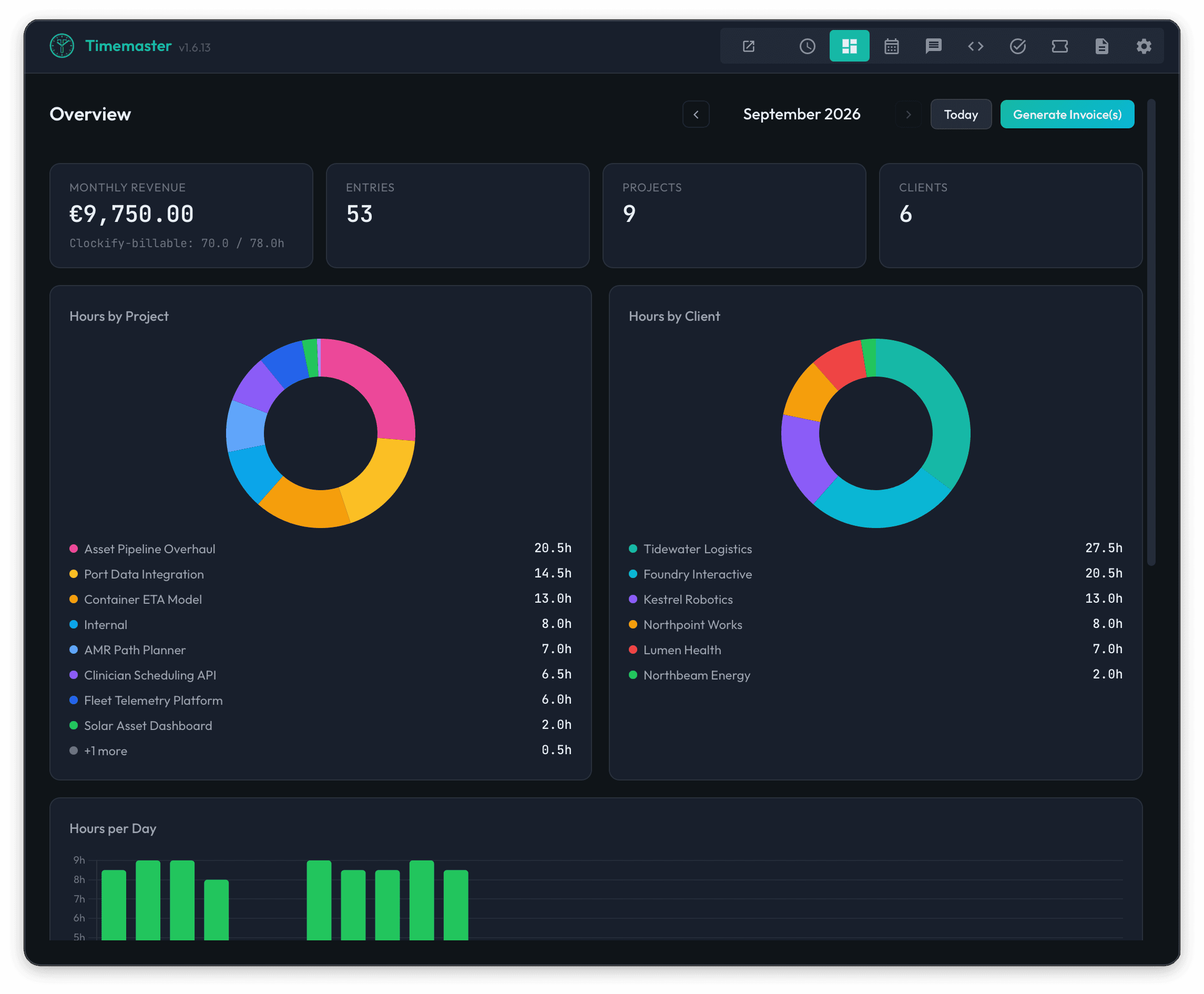Click the Today button

961,115
